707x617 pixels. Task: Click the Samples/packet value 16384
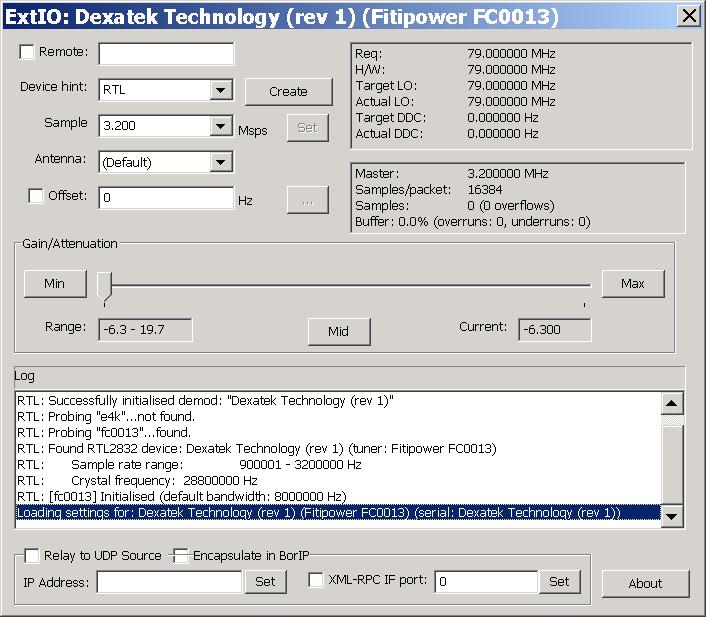click(x=485, y=189)
